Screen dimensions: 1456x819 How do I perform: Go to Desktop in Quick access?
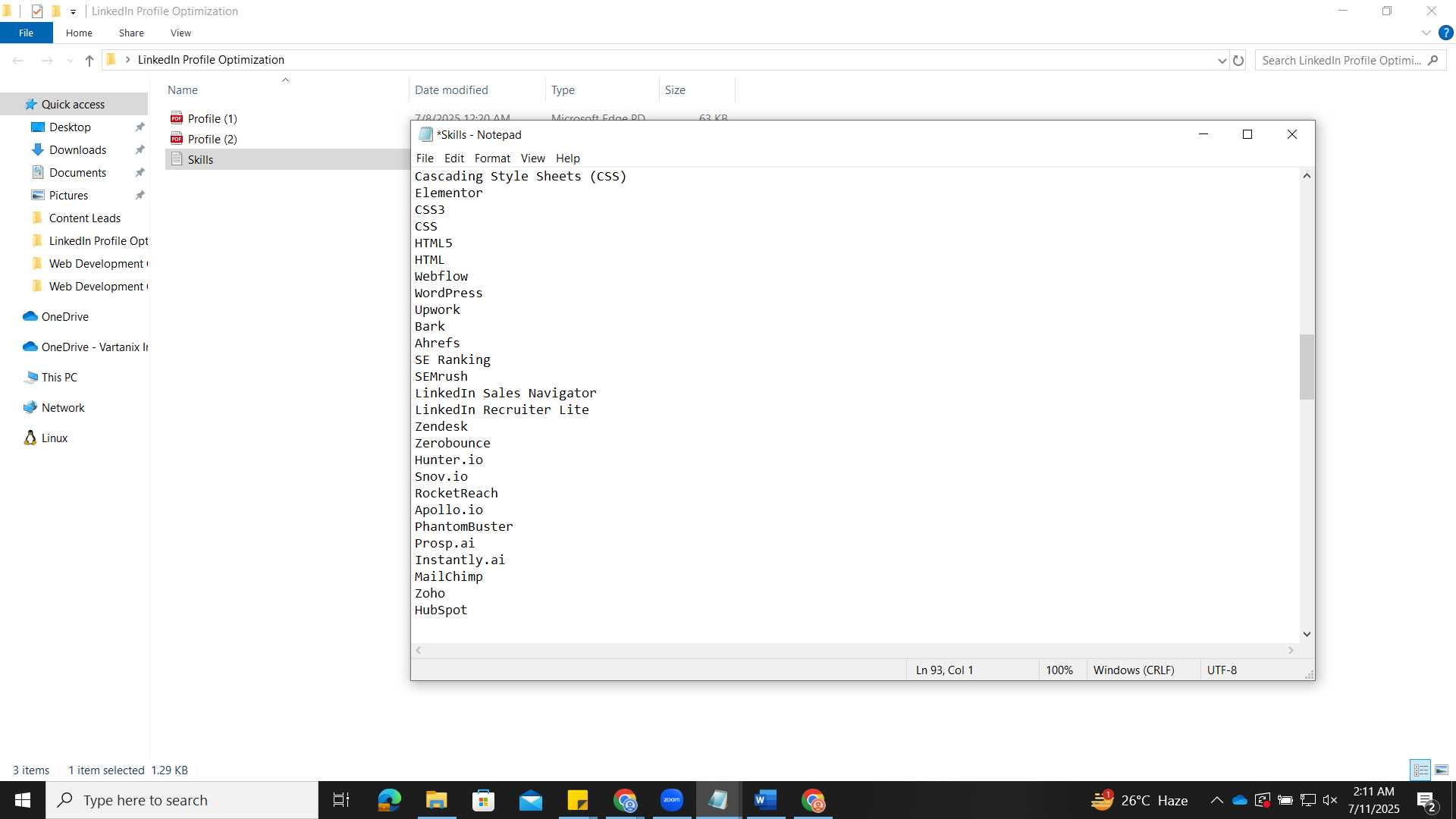coord(70,127)
